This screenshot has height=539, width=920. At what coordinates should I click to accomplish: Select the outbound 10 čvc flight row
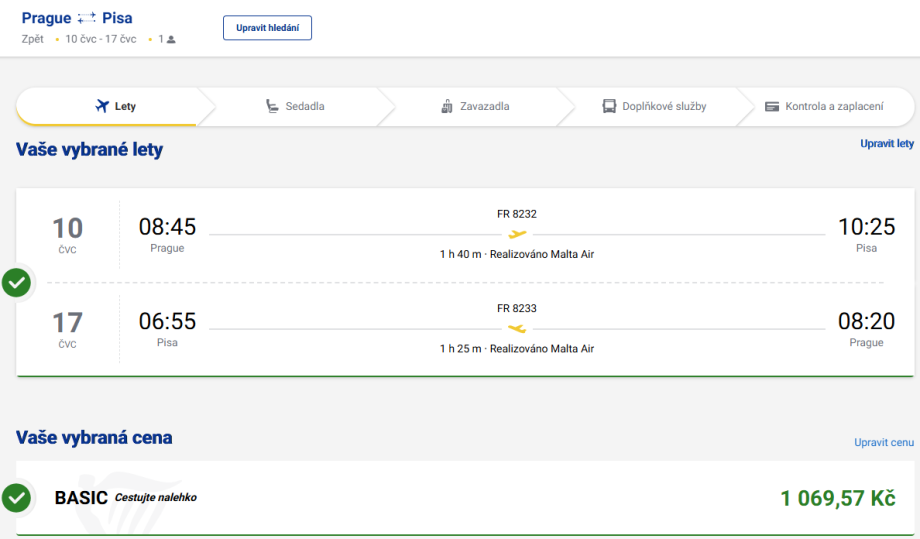(x=517, y=235)
